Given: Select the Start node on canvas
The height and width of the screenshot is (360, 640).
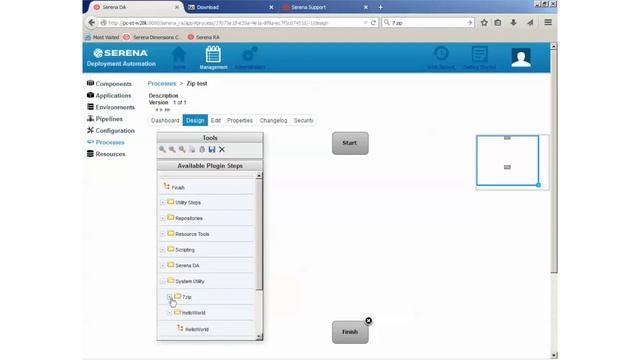Looking at the screenshot, I should tap(350, 143).
